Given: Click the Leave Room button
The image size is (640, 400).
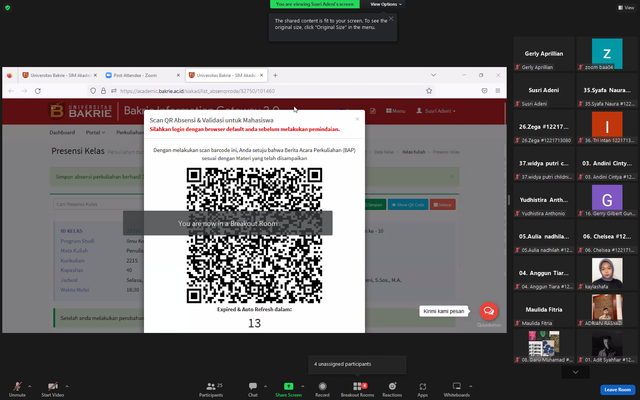Looking at the screenshot, I should pos(617,389).
